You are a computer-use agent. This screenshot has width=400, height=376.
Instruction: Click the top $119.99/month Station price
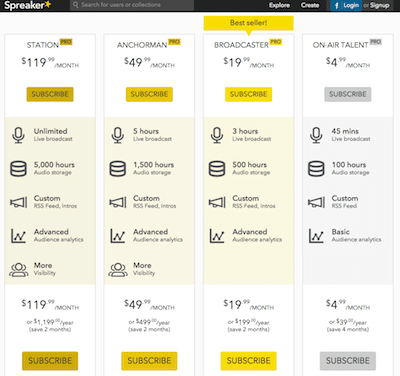pyautogui.click(x=50, y=62)
